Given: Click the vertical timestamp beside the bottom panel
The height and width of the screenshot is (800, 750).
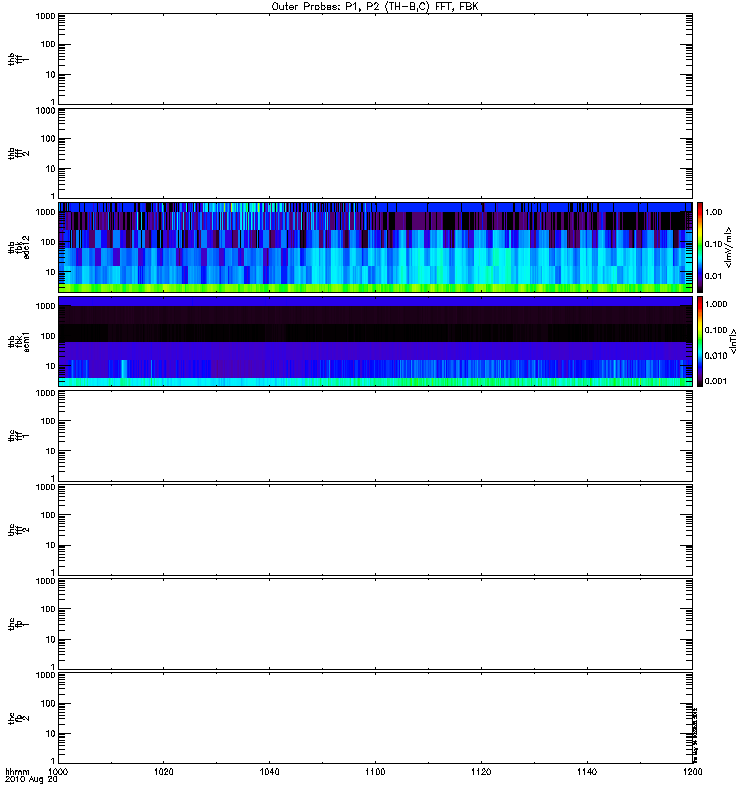Looking at the screenshot, I should pyautogui.click(x=695, y=734).
